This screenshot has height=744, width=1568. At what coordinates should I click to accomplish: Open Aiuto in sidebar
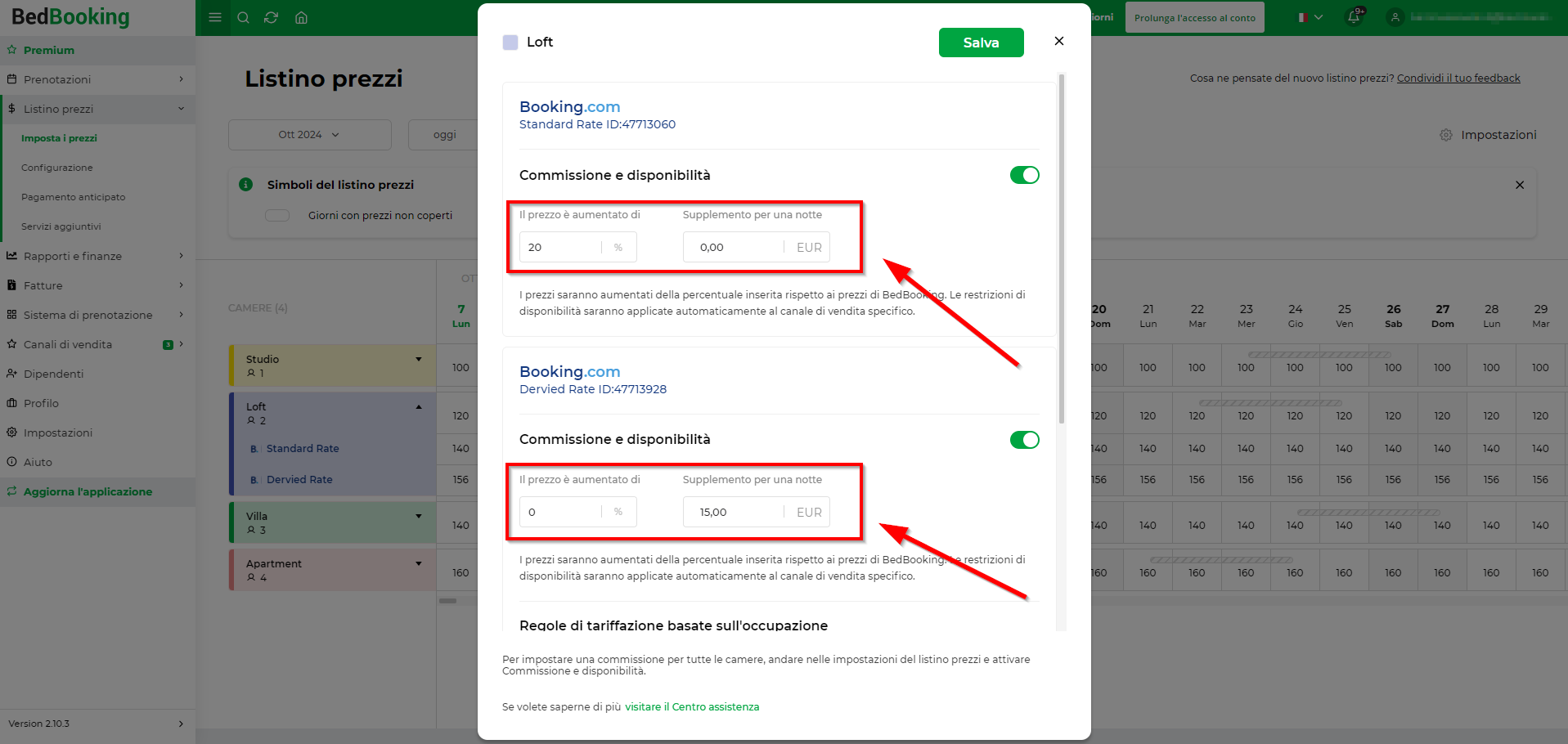point(97,462)
